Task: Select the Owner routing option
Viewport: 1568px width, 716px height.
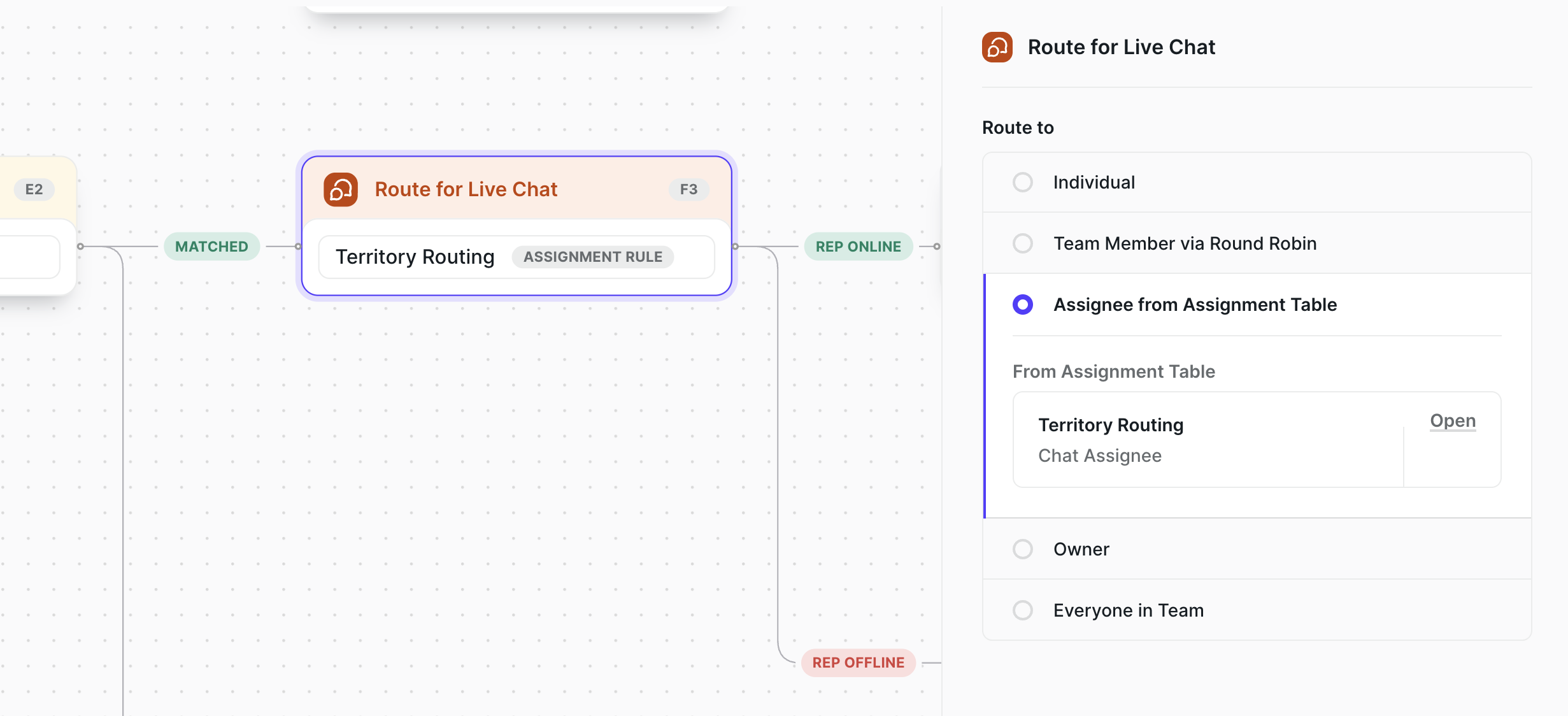Action: point(1023,549)
